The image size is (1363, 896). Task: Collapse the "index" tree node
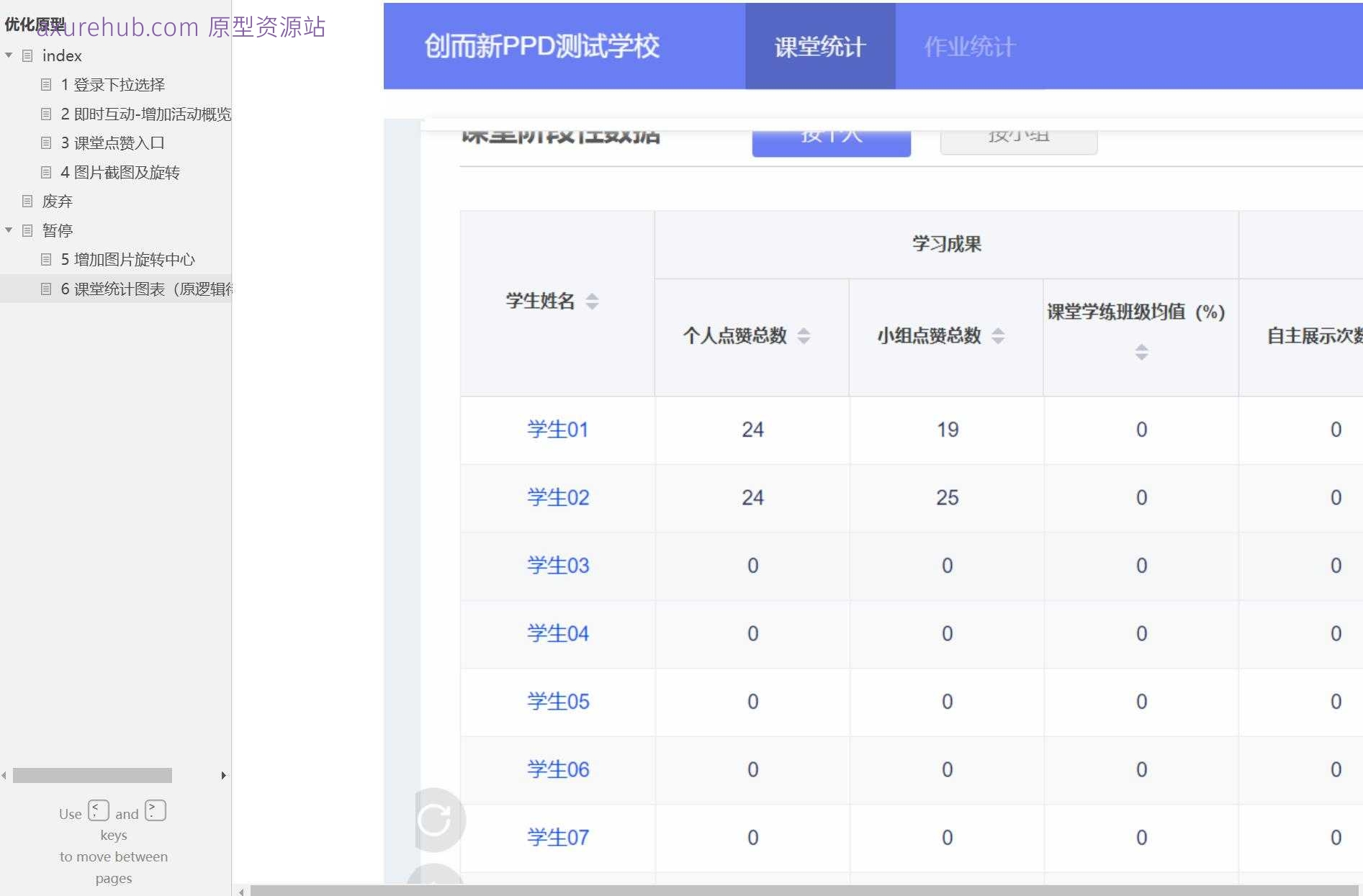8,55
